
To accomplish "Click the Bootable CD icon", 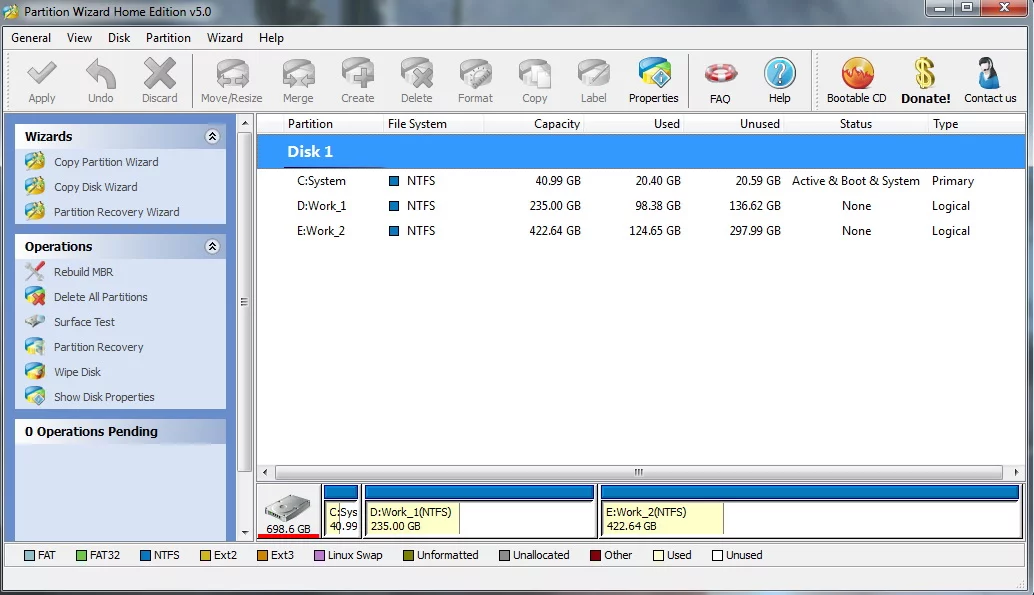I will 856,75.
